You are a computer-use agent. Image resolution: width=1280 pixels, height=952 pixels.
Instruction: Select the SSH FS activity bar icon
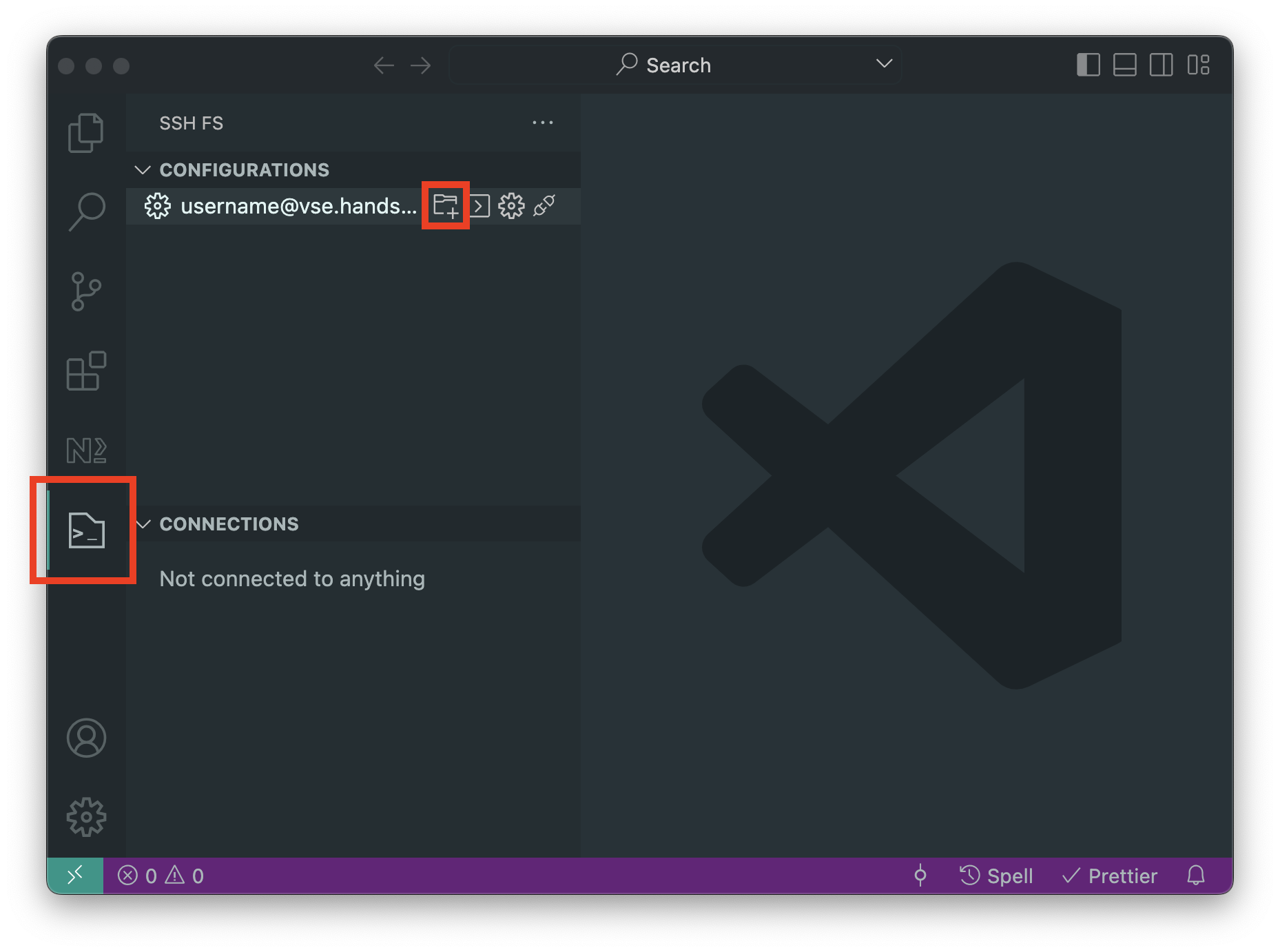[x=87, y=530]
